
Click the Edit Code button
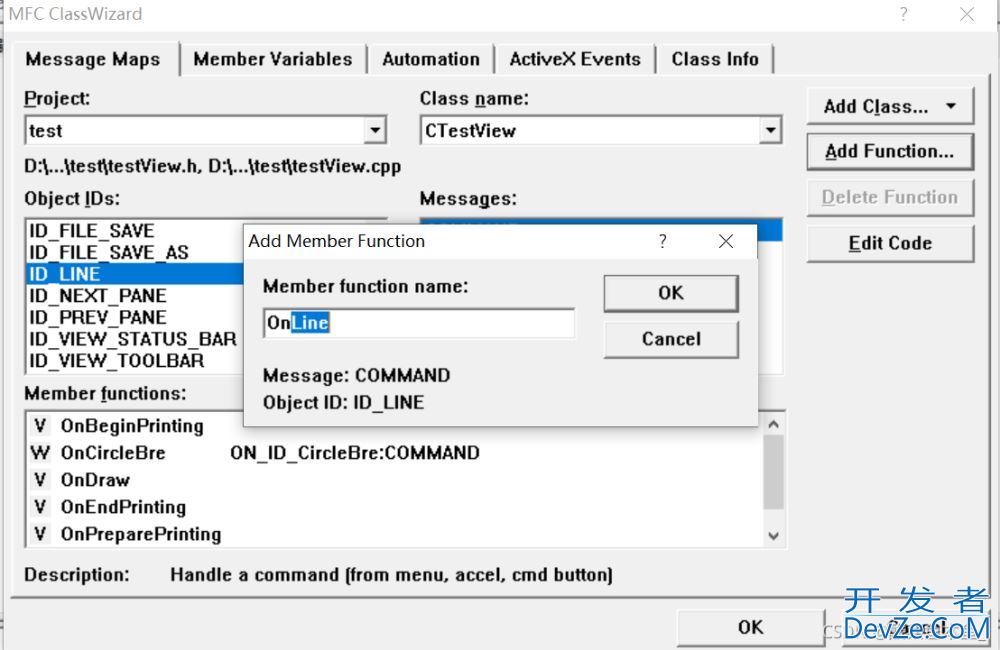[890, 244]
